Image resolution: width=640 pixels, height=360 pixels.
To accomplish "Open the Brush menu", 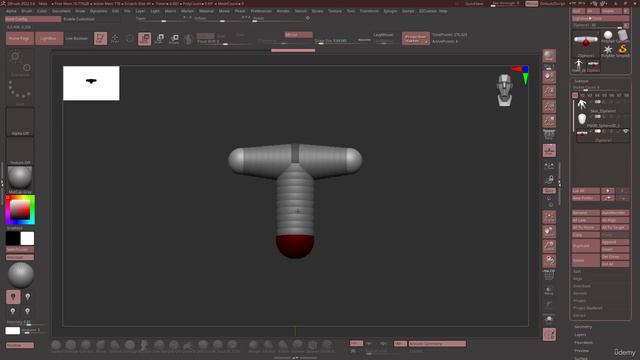I will tap(26, 11).
